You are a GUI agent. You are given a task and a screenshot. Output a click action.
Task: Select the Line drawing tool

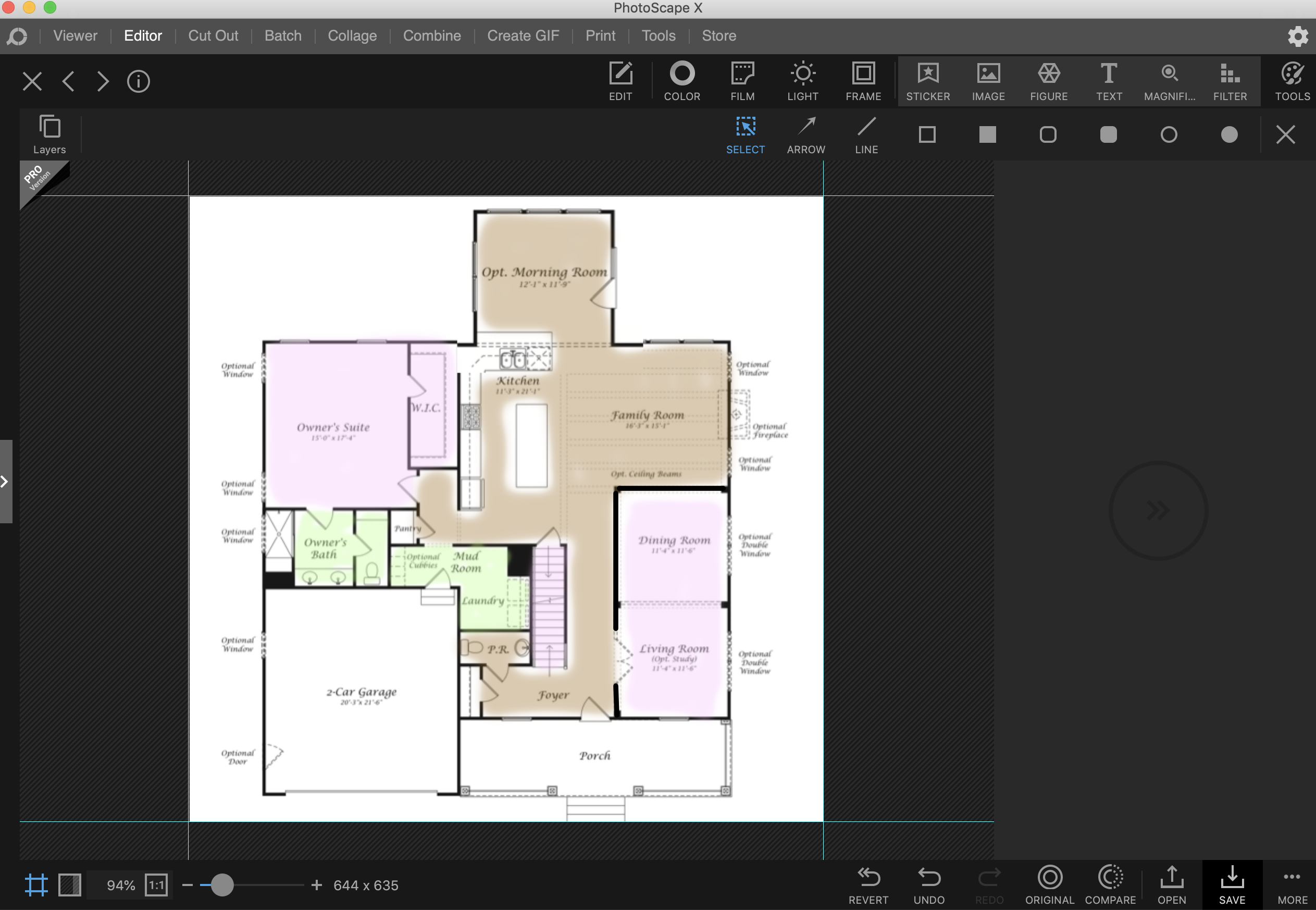coord(866,135)
